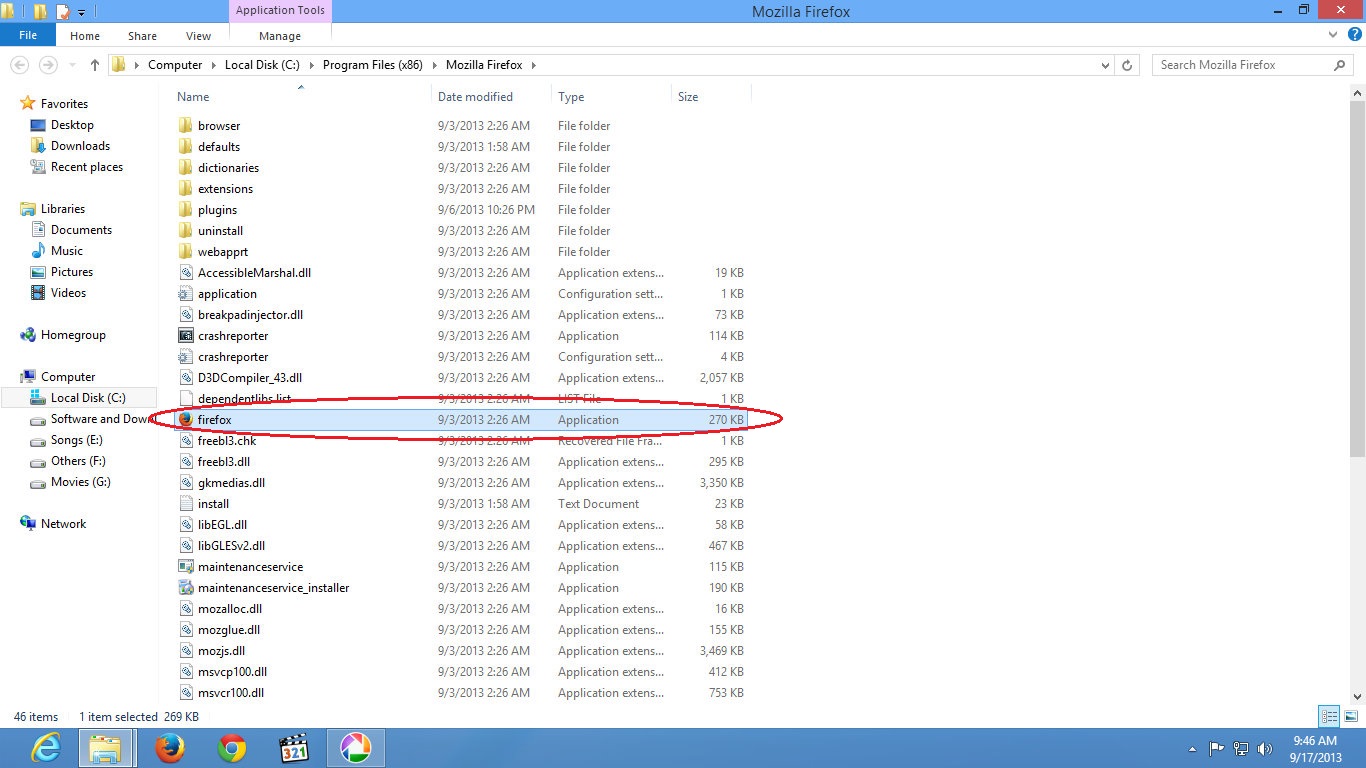Select Homegroup in navigation pane
Screen dimensions: 1366x768
(73, 335)
